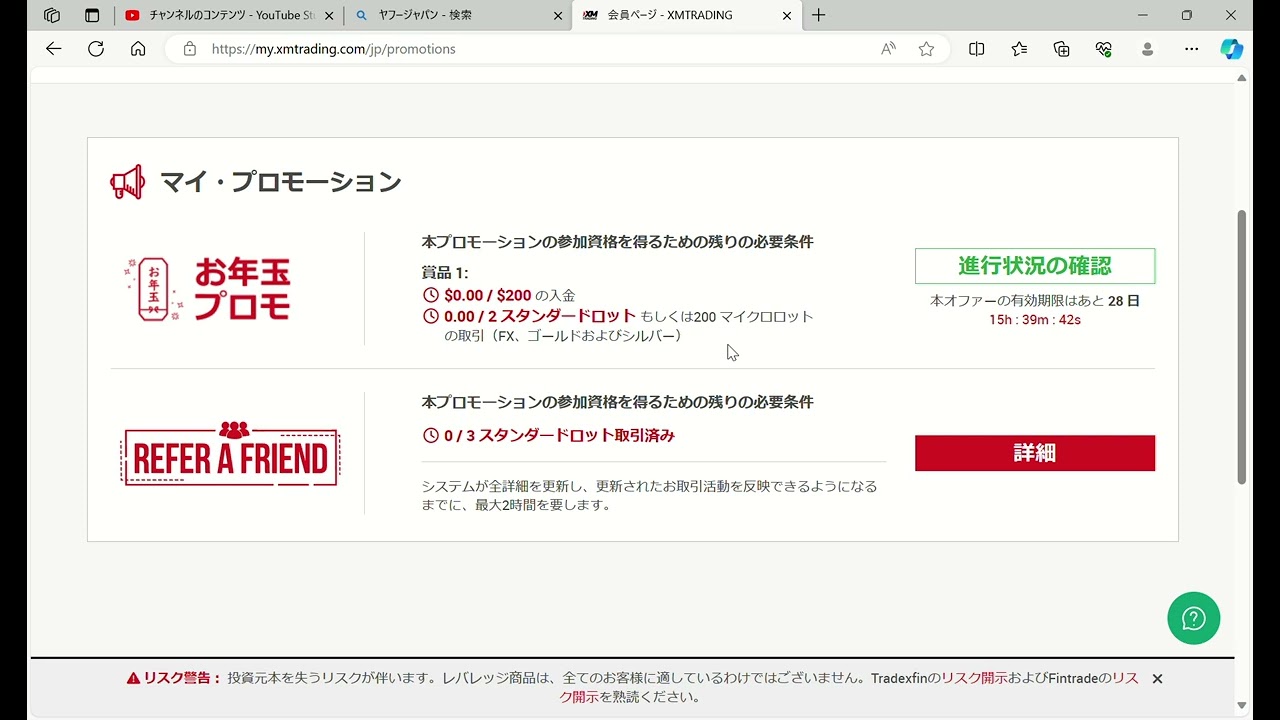Click the browser back arrow
The image size is (1280, 720).
click(54, 49)
